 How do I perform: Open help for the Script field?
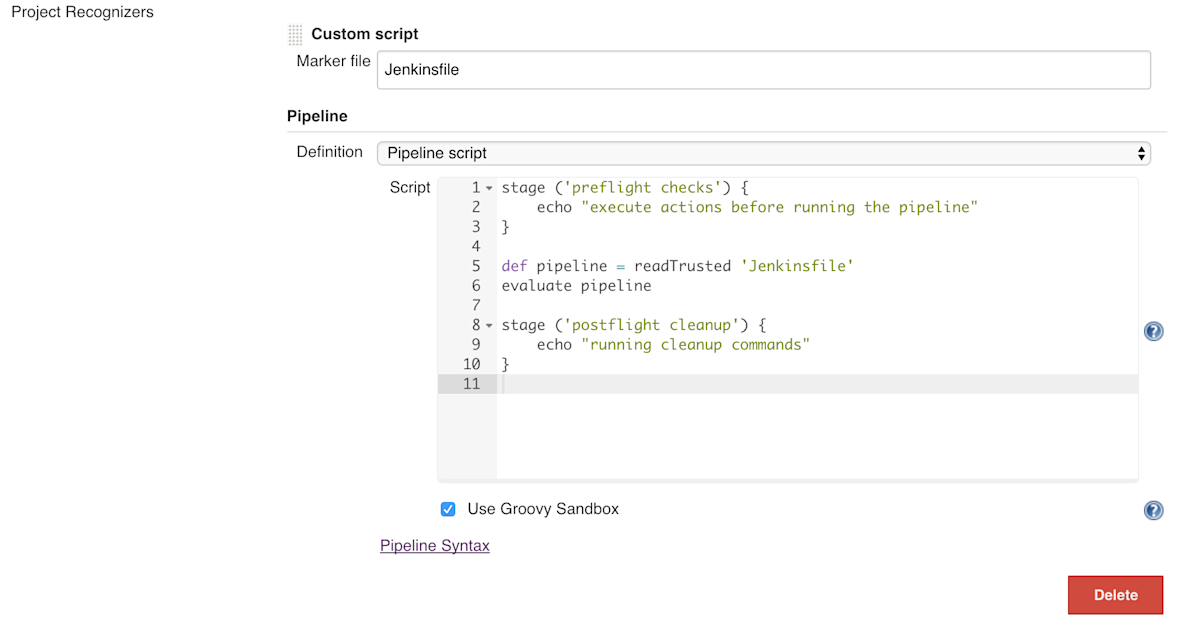tap(1153, 331)
